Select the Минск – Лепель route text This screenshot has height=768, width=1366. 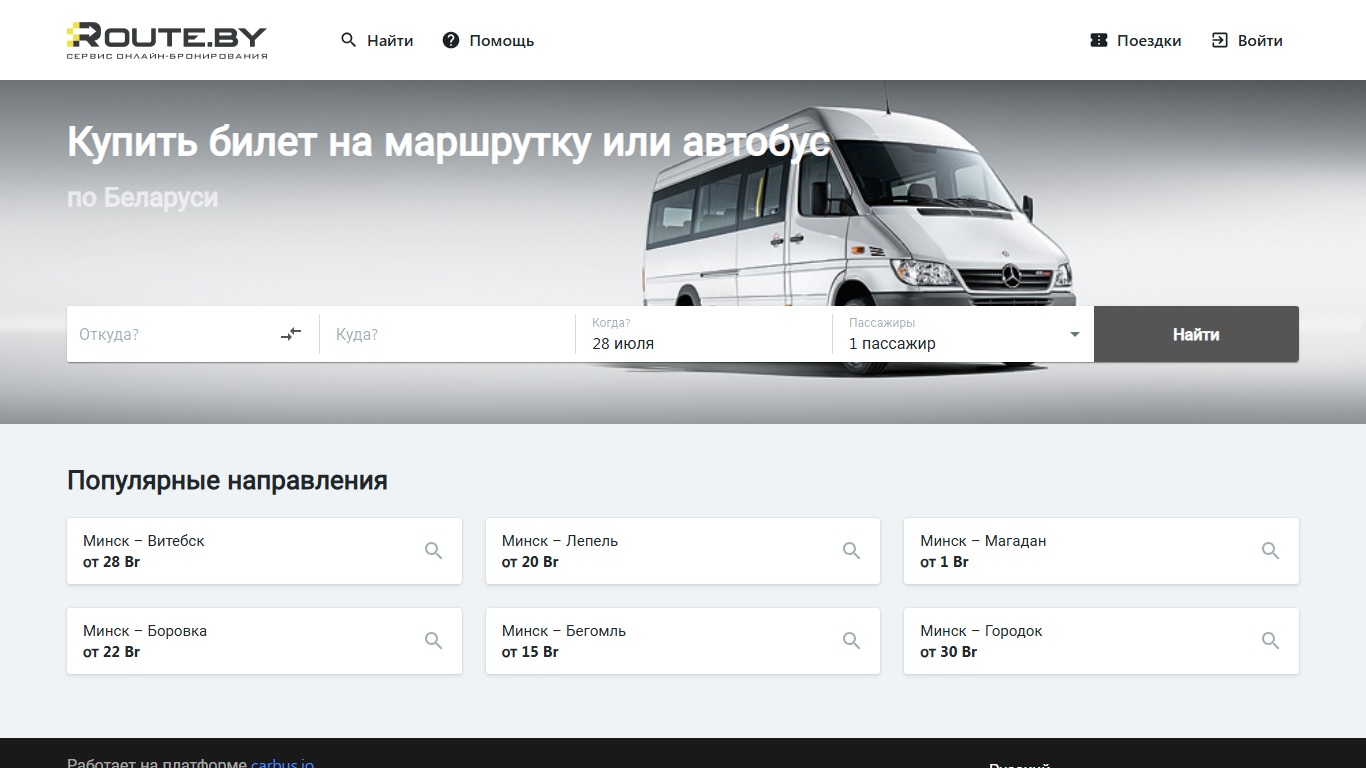[x=560, y=540]
